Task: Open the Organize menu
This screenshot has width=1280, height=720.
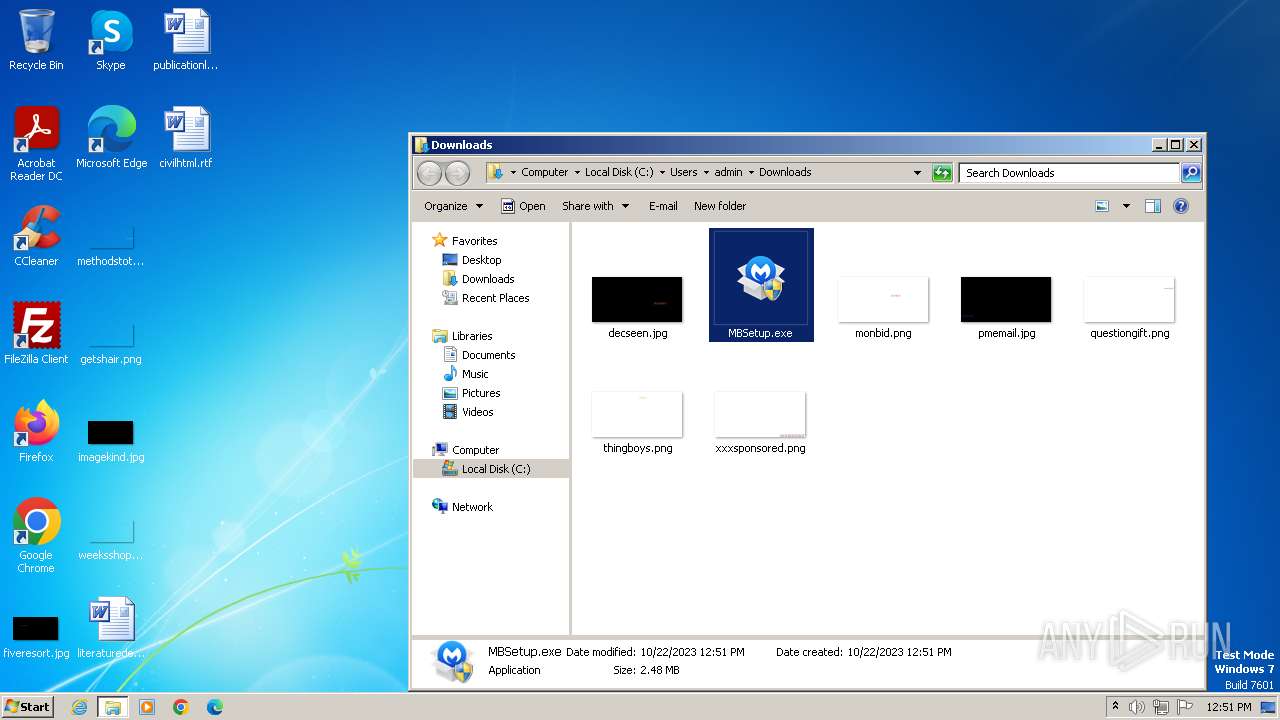Action: [453, 206]
